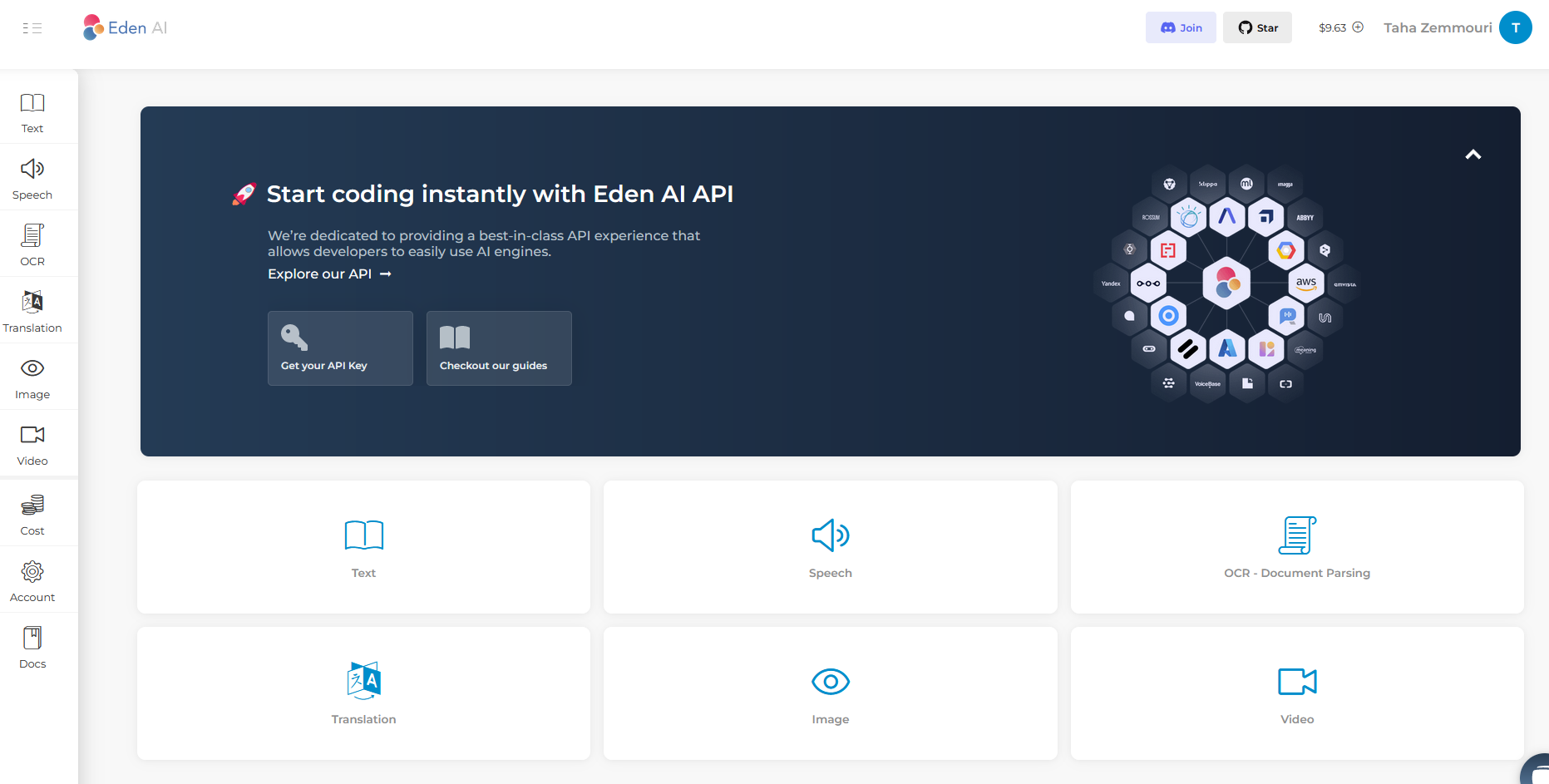Join the Discord community

[1181, 27]
